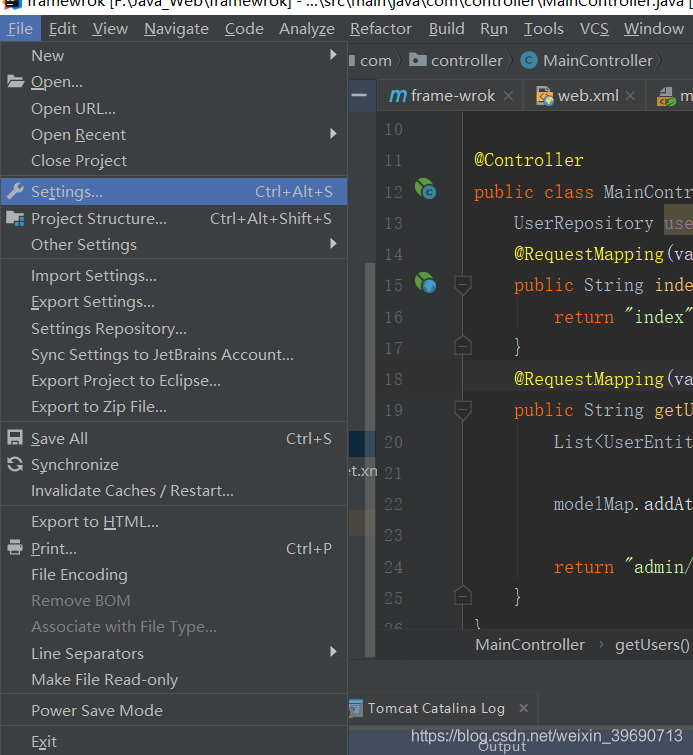
Task: Open the Edit menu
Action: point(63,29)
